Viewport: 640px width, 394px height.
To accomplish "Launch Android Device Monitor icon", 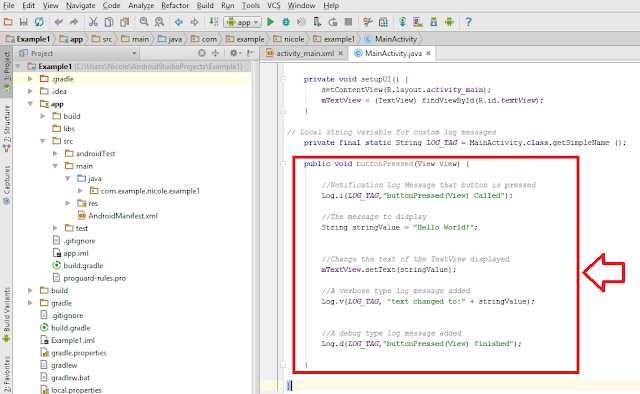I will (449, 22).
